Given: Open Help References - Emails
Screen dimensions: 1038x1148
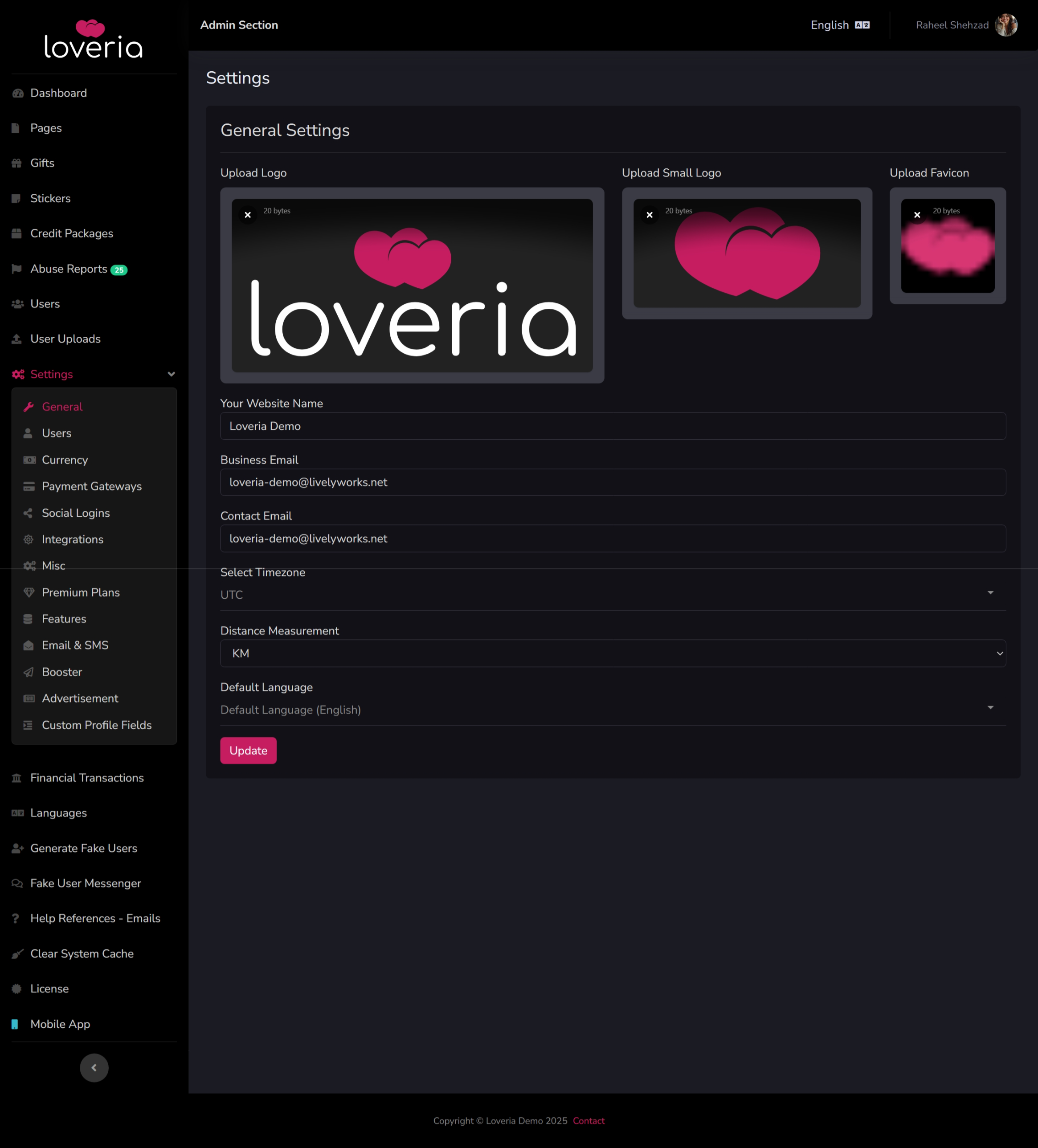Looking at the screenshot, I should [95, 919].
